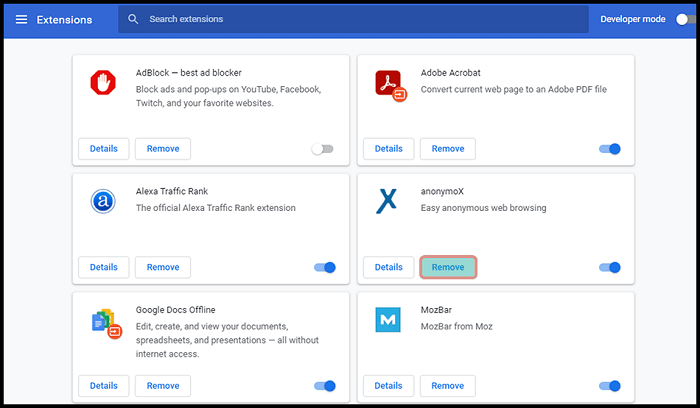Click the 'AdBlock — best ad blocker' title
This screenshot has width=700, height=408.
coord(188,73)
